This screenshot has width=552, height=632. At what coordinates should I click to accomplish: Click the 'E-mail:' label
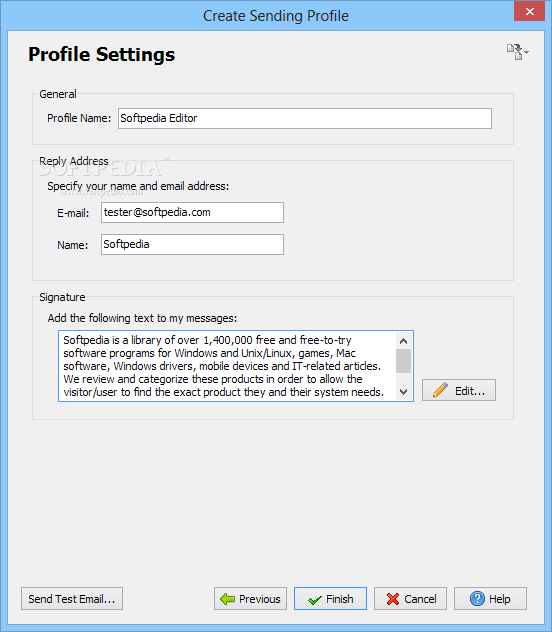coord(73,213)
